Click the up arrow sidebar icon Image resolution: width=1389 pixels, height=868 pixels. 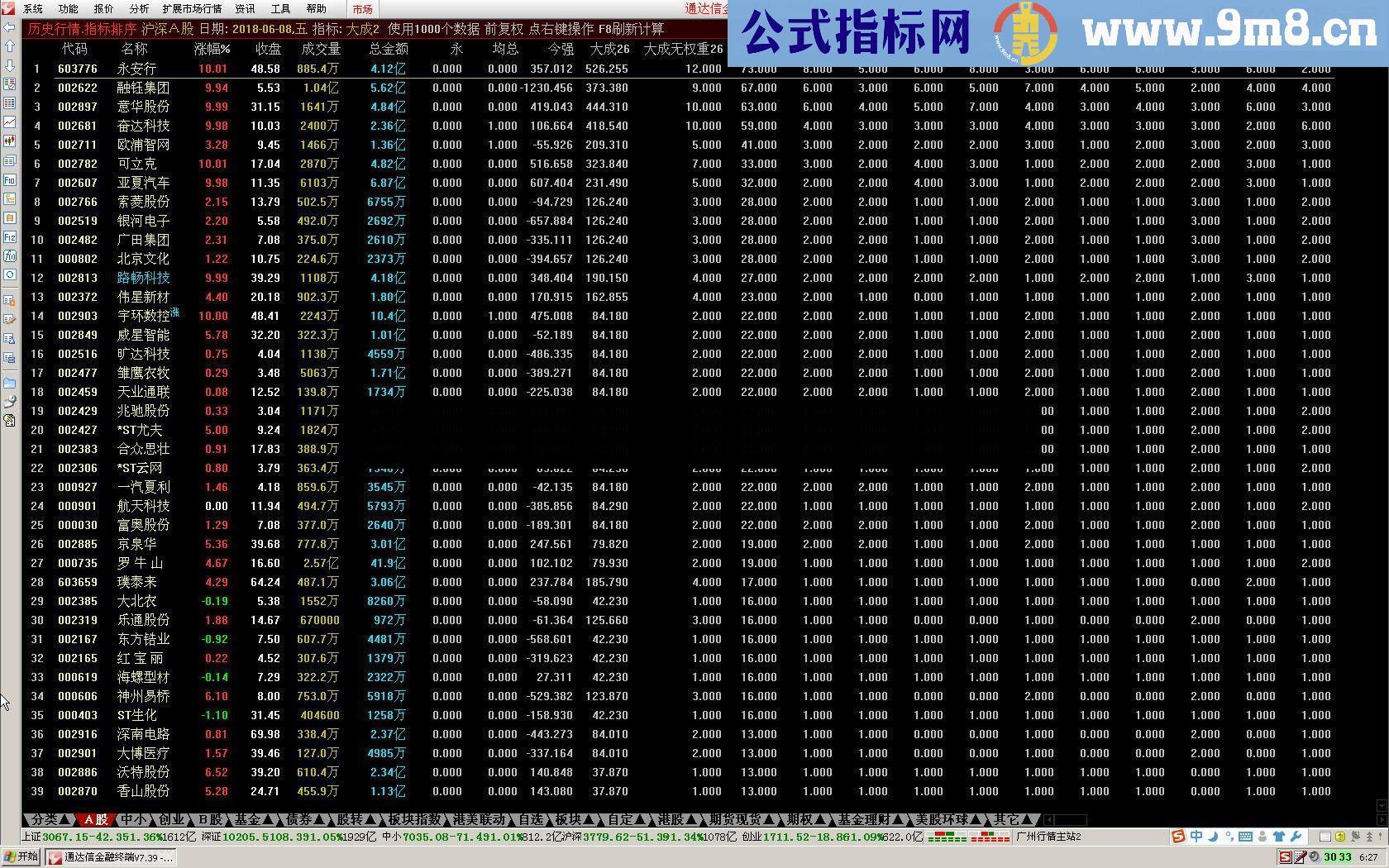pos(10,46)
